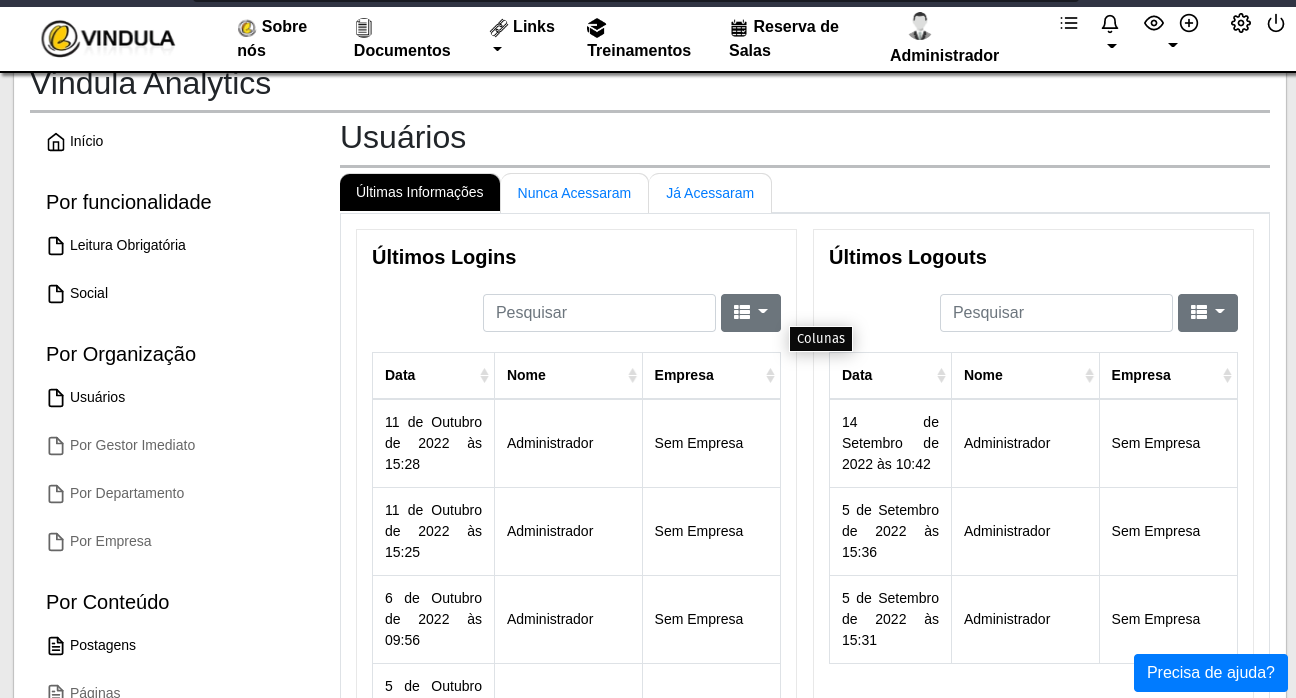Open the notifications bell icon
Image resolution: width=1296 pixels, height=698 pixels.
point(1110,24)
